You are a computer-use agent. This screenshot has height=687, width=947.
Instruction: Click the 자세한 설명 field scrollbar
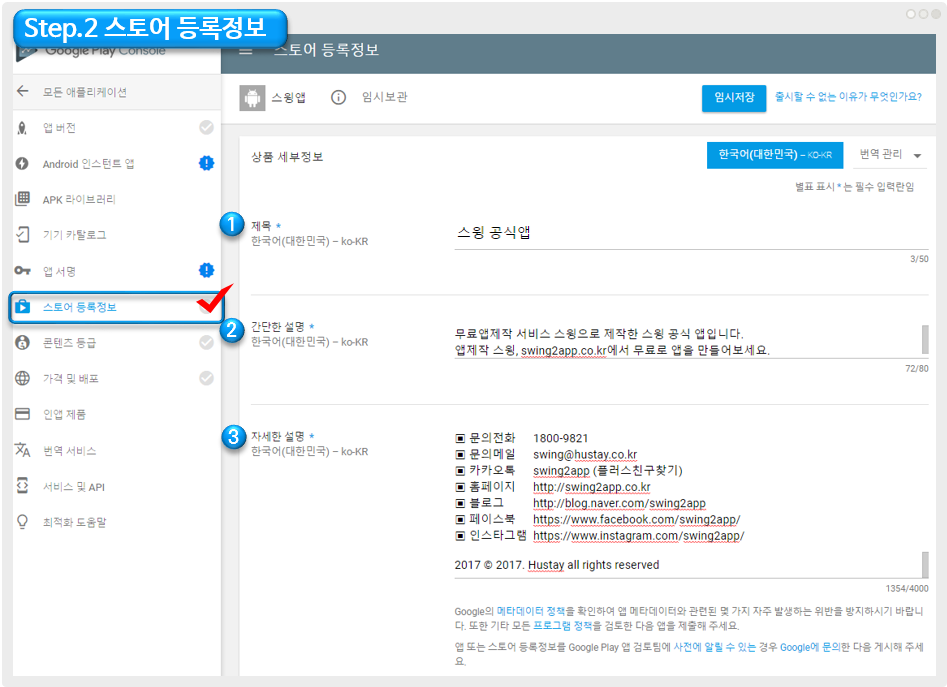925,564
